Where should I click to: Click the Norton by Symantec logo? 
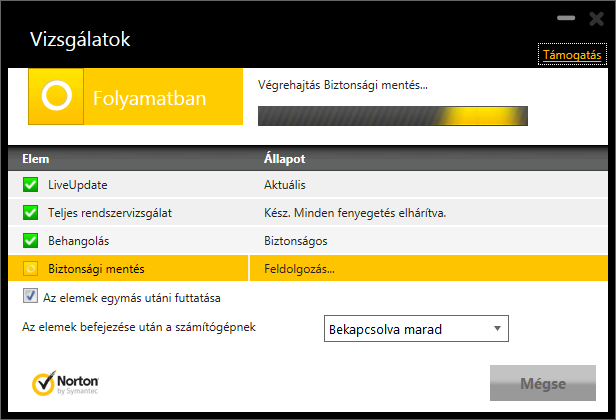pos(65,384)
